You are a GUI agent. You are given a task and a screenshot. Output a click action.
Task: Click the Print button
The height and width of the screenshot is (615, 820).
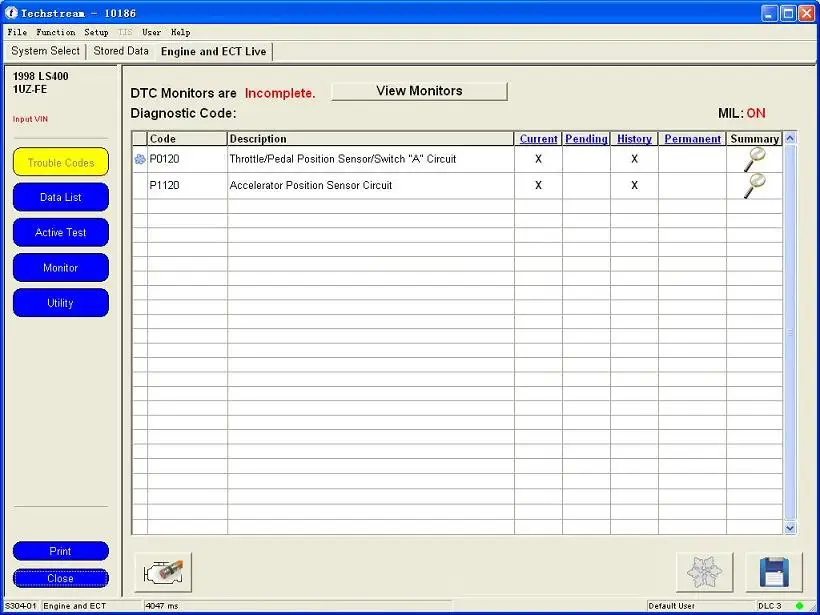tap(61, 551)
